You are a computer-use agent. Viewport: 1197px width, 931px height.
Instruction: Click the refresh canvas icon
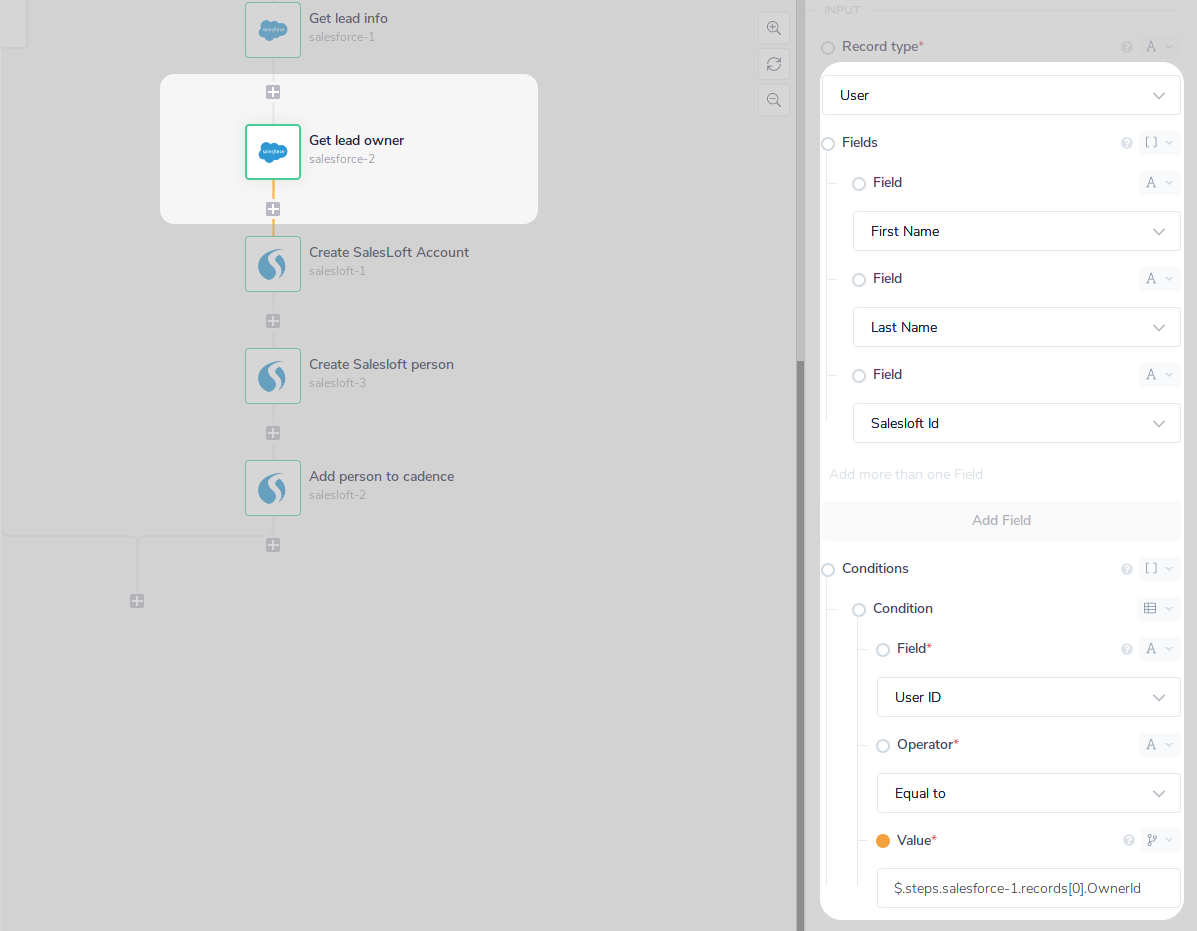pyautogui.click(x=773, y=64)
